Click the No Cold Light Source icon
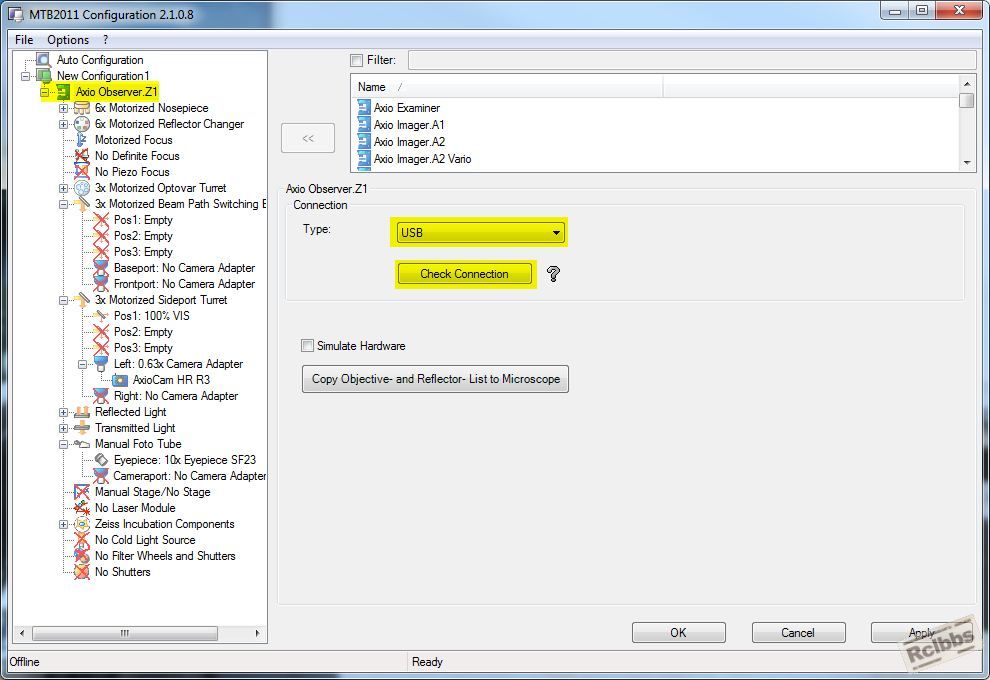990x680 pixels. tap(81, 540)
